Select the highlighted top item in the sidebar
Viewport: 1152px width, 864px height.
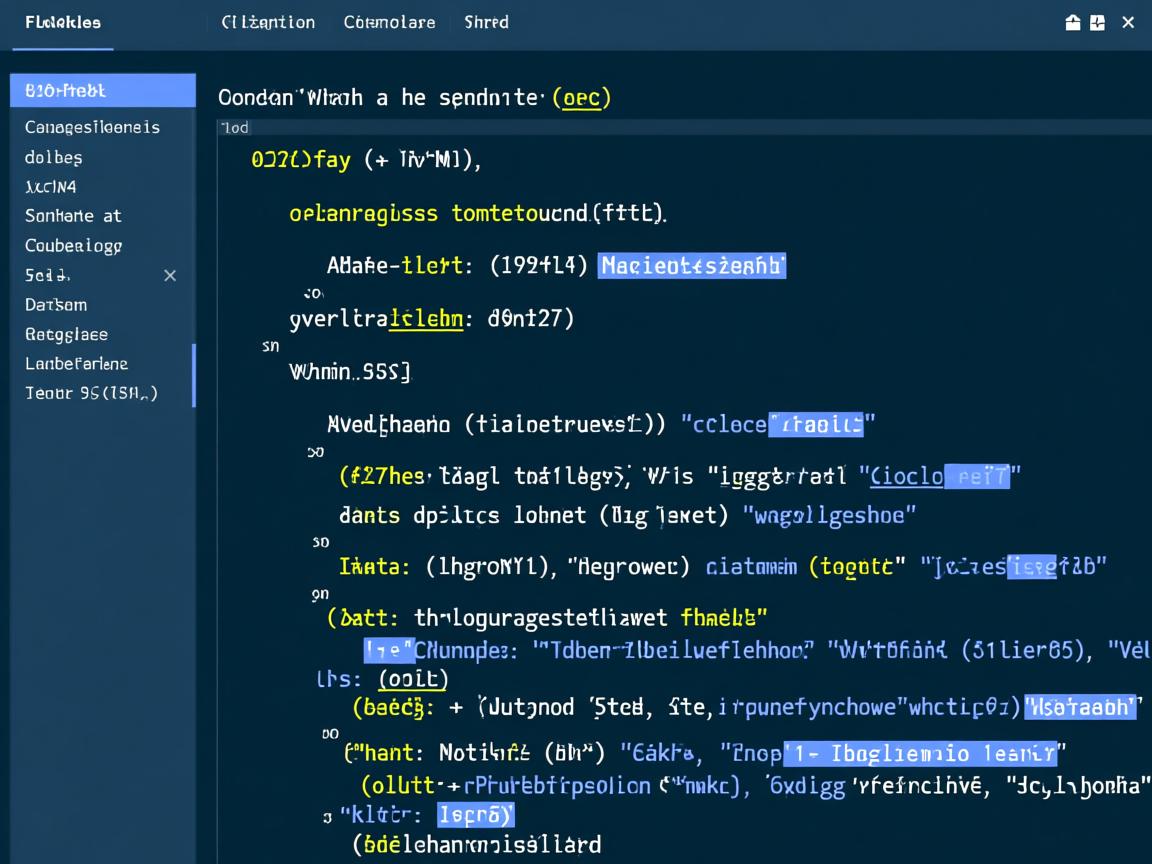click(102, 90)
